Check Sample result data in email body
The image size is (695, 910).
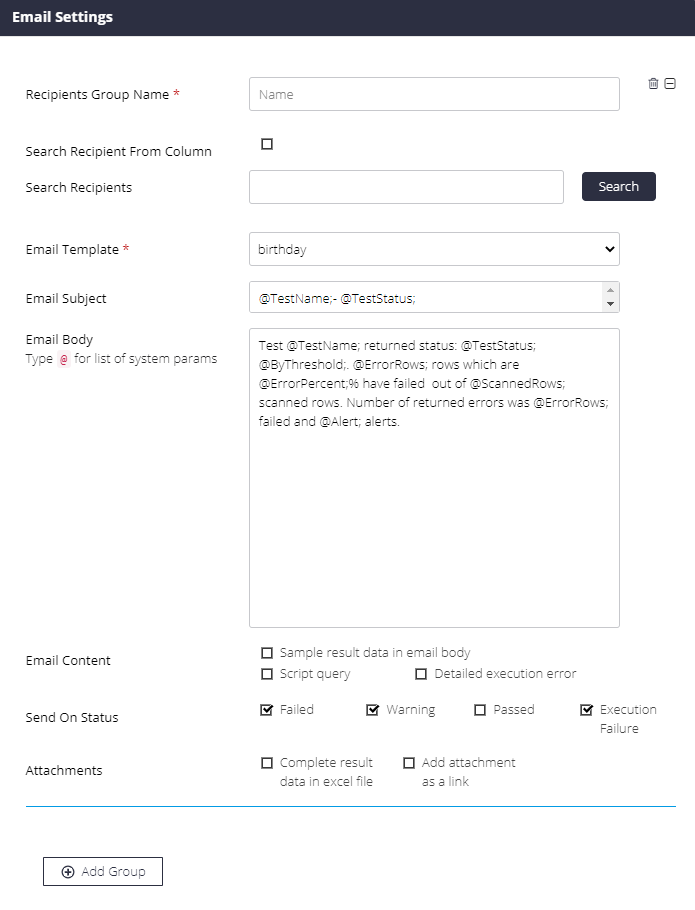coord(267,653)
